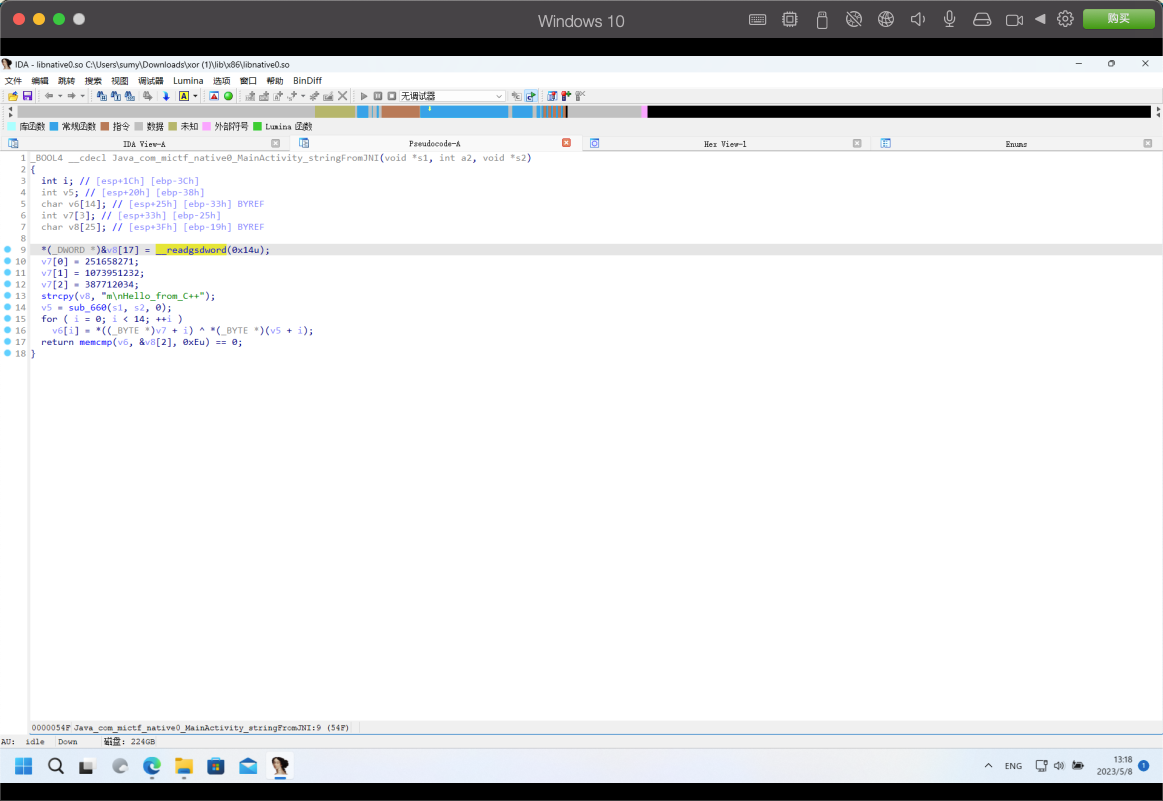Click the Save database icon in toolbar
Viewport: 1163px width, 801px height.
tap(27, 96)
